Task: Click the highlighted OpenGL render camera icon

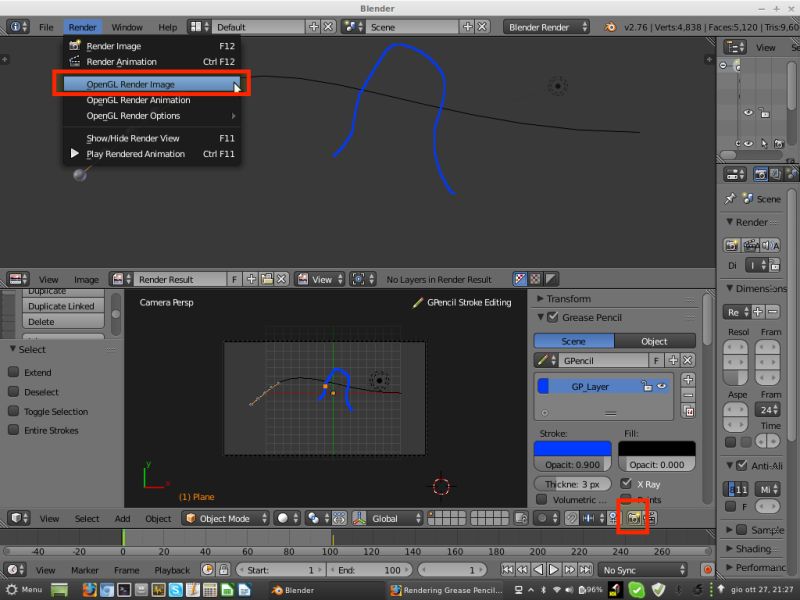Action: click(x=634, y=516)
